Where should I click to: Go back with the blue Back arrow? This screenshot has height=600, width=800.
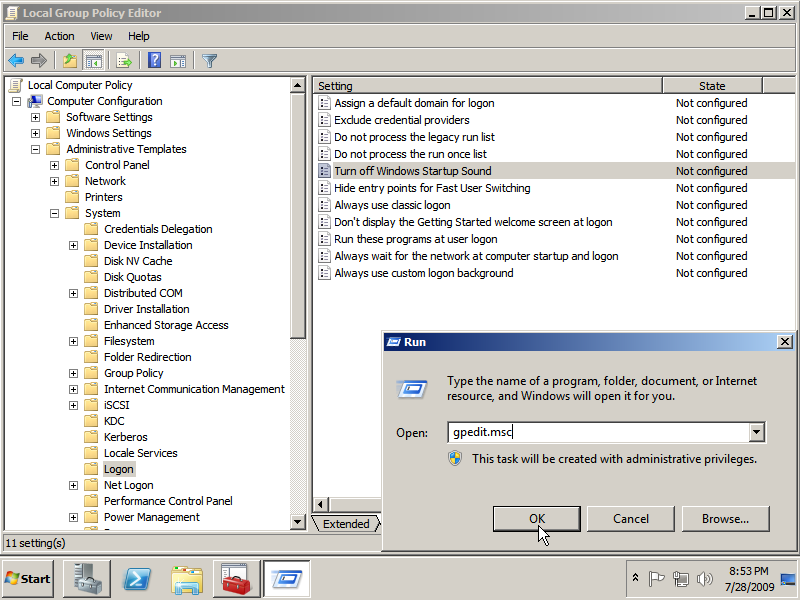(x=16, y=61)
